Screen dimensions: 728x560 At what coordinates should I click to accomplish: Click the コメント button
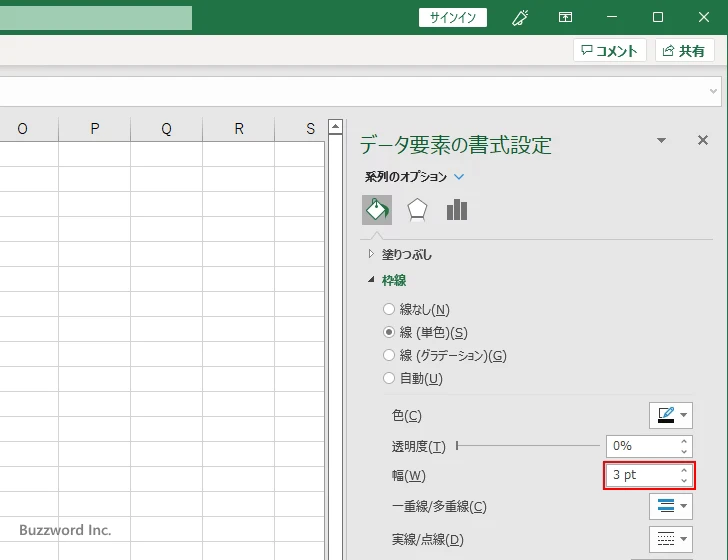(609, 51)
